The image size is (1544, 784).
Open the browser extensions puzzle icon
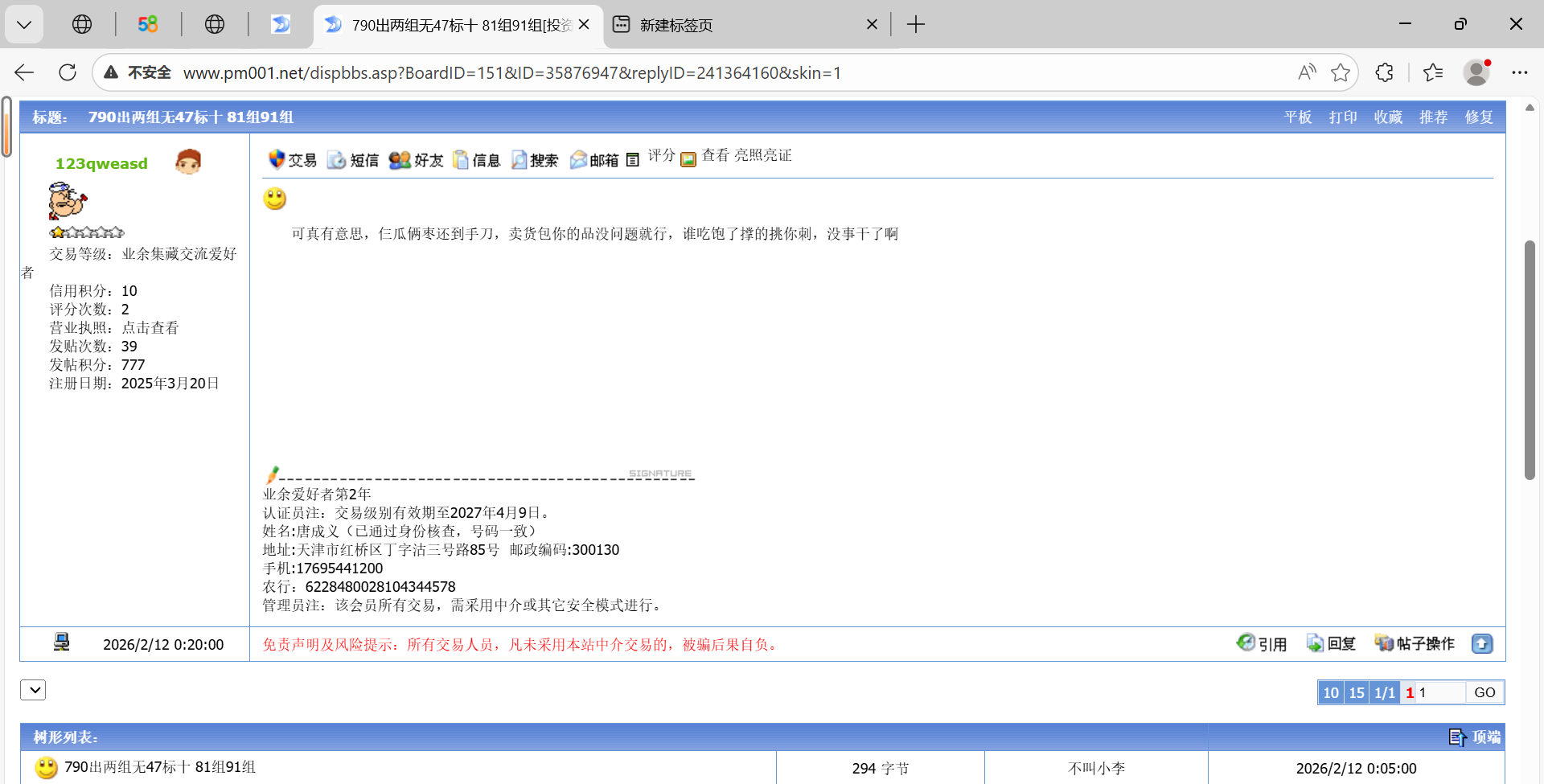[1384, 72]
